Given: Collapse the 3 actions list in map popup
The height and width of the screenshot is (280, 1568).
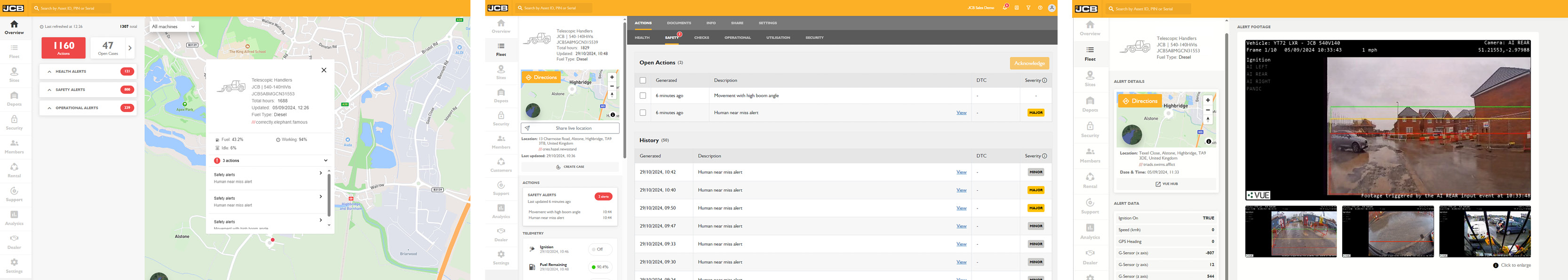Looking at the screenshot, I should coord(326,160).
